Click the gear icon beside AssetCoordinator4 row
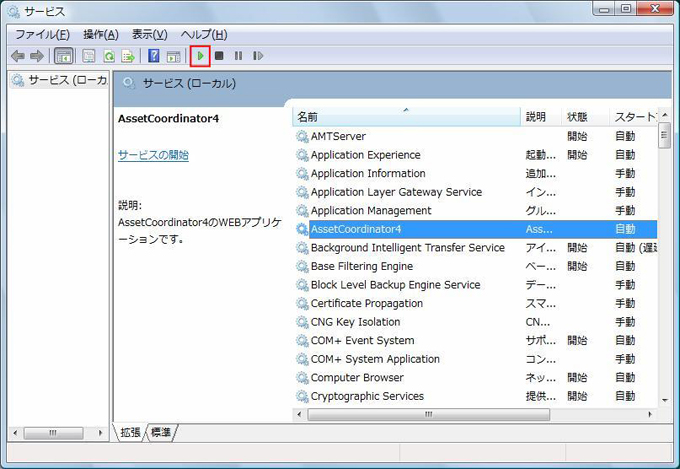 tap(302, 230)
